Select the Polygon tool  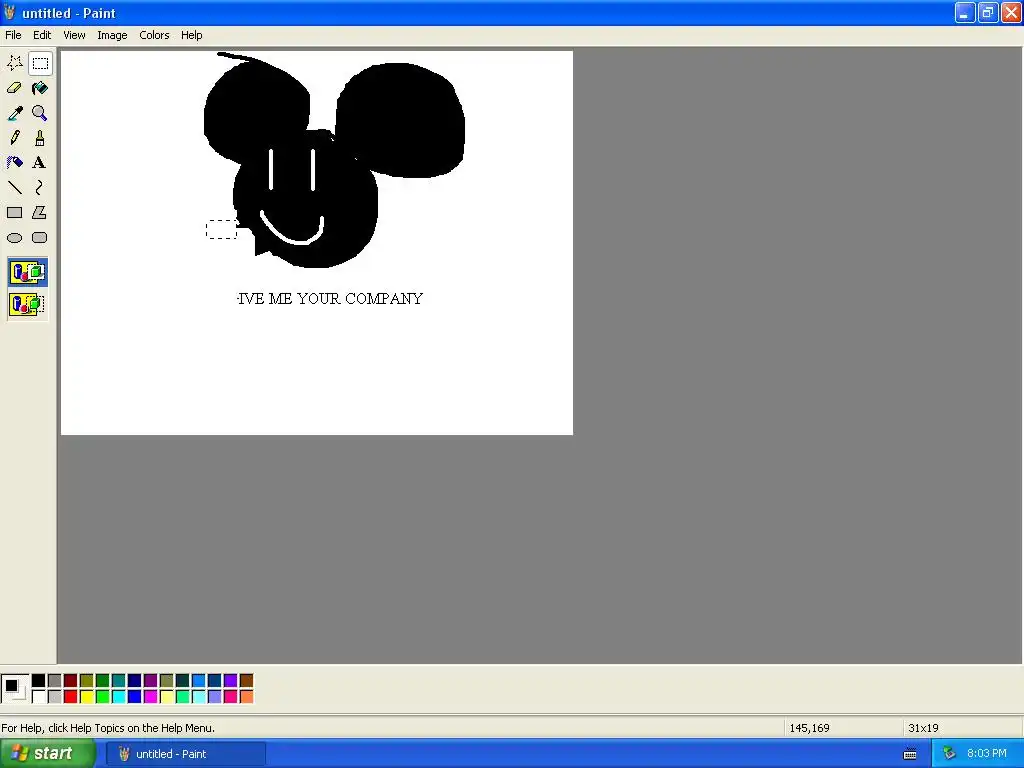click(x=40, y=213)
